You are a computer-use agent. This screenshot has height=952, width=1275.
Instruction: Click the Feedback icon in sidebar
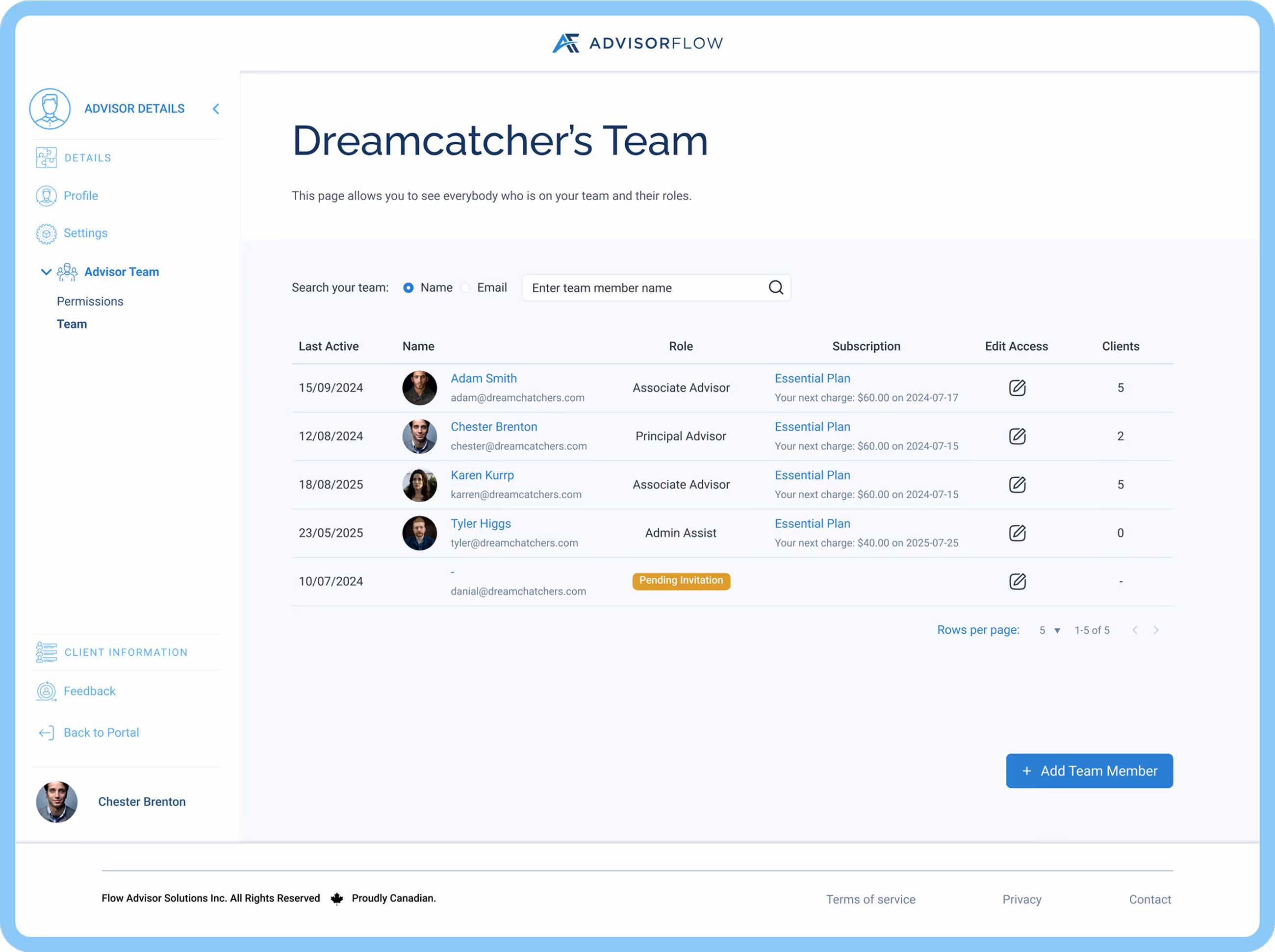46,691
